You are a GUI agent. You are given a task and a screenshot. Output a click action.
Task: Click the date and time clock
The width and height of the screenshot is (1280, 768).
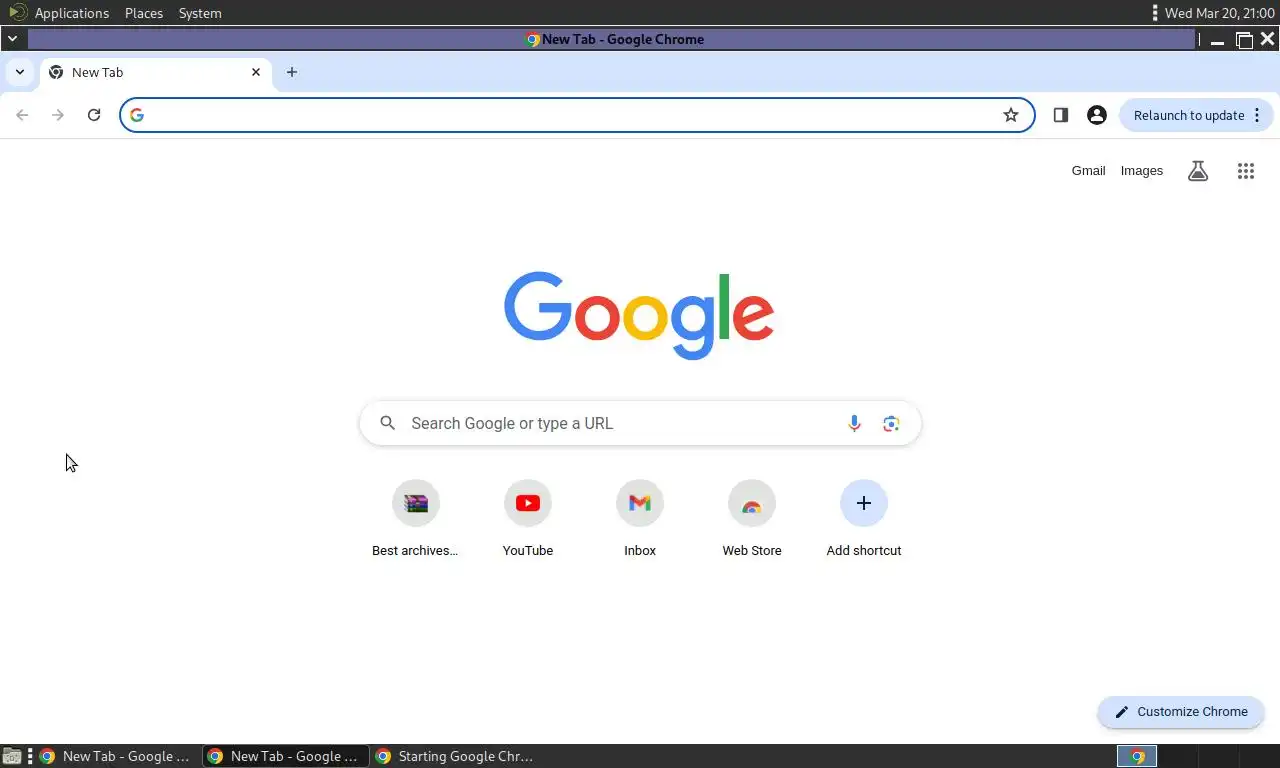(1220, 13)
